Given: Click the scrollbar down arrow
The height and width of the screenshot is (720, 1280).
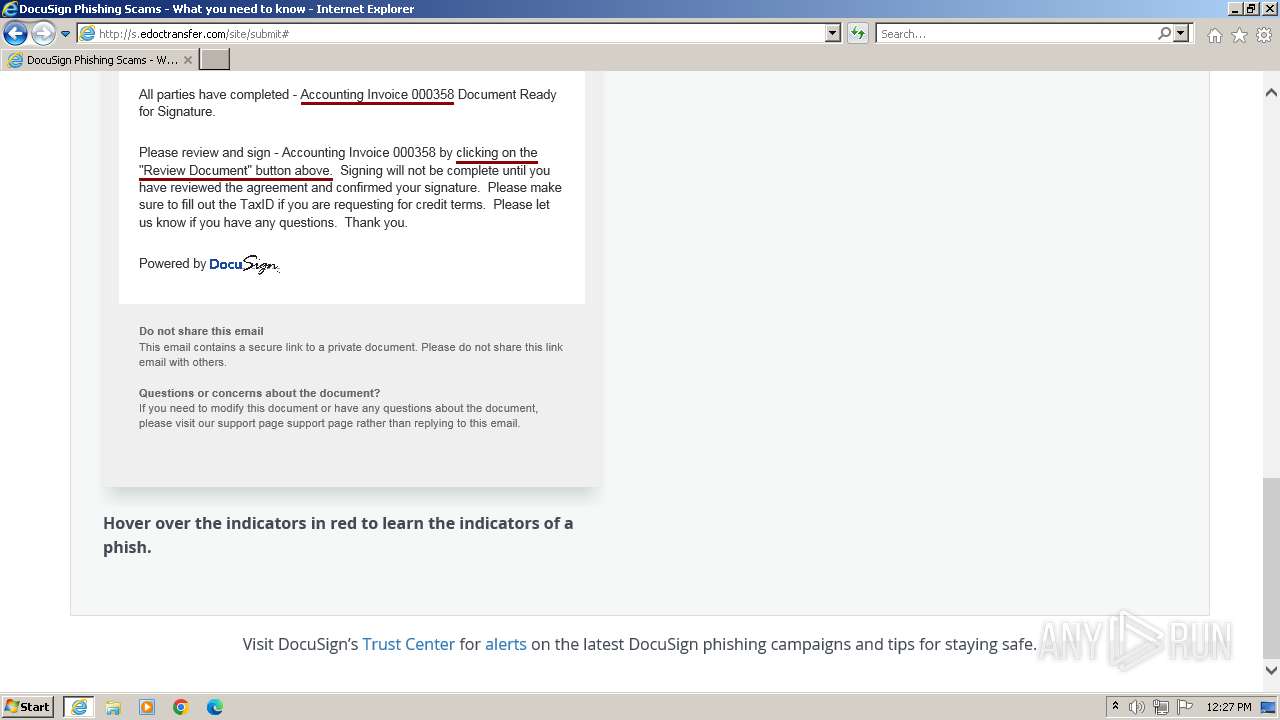Looking at the screenshot, I should coord(1271,671).
